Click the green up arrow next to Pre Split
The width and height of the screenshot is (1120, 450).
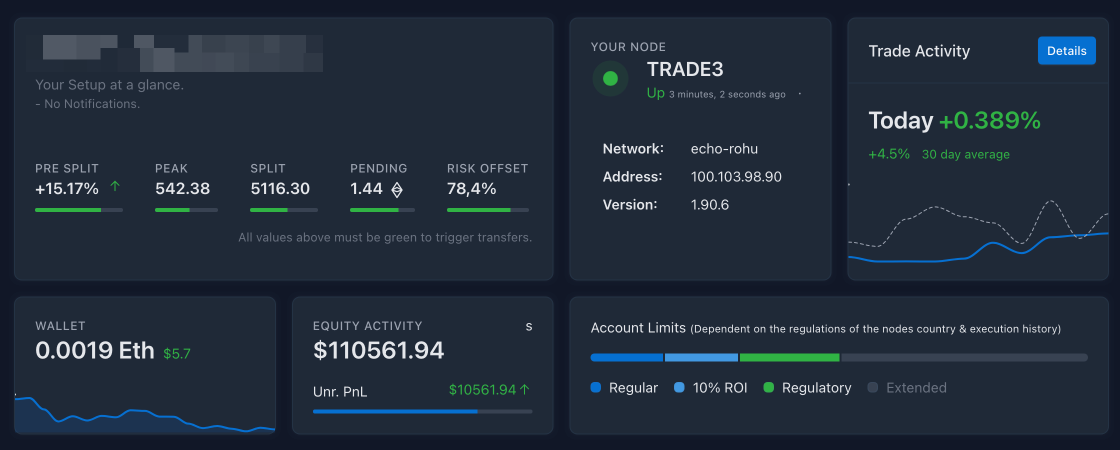click(115, 187)
